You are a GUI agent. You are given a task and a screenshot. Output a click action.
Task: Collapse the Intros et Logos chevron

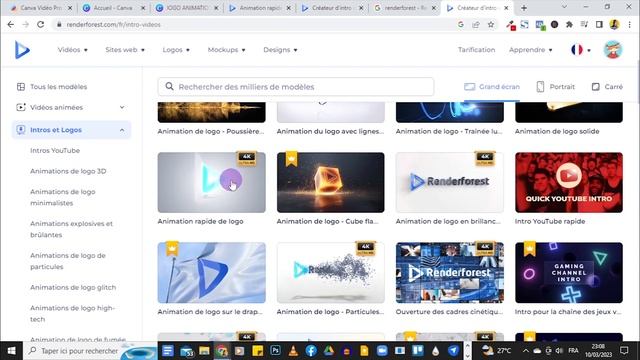pos(122,130)
